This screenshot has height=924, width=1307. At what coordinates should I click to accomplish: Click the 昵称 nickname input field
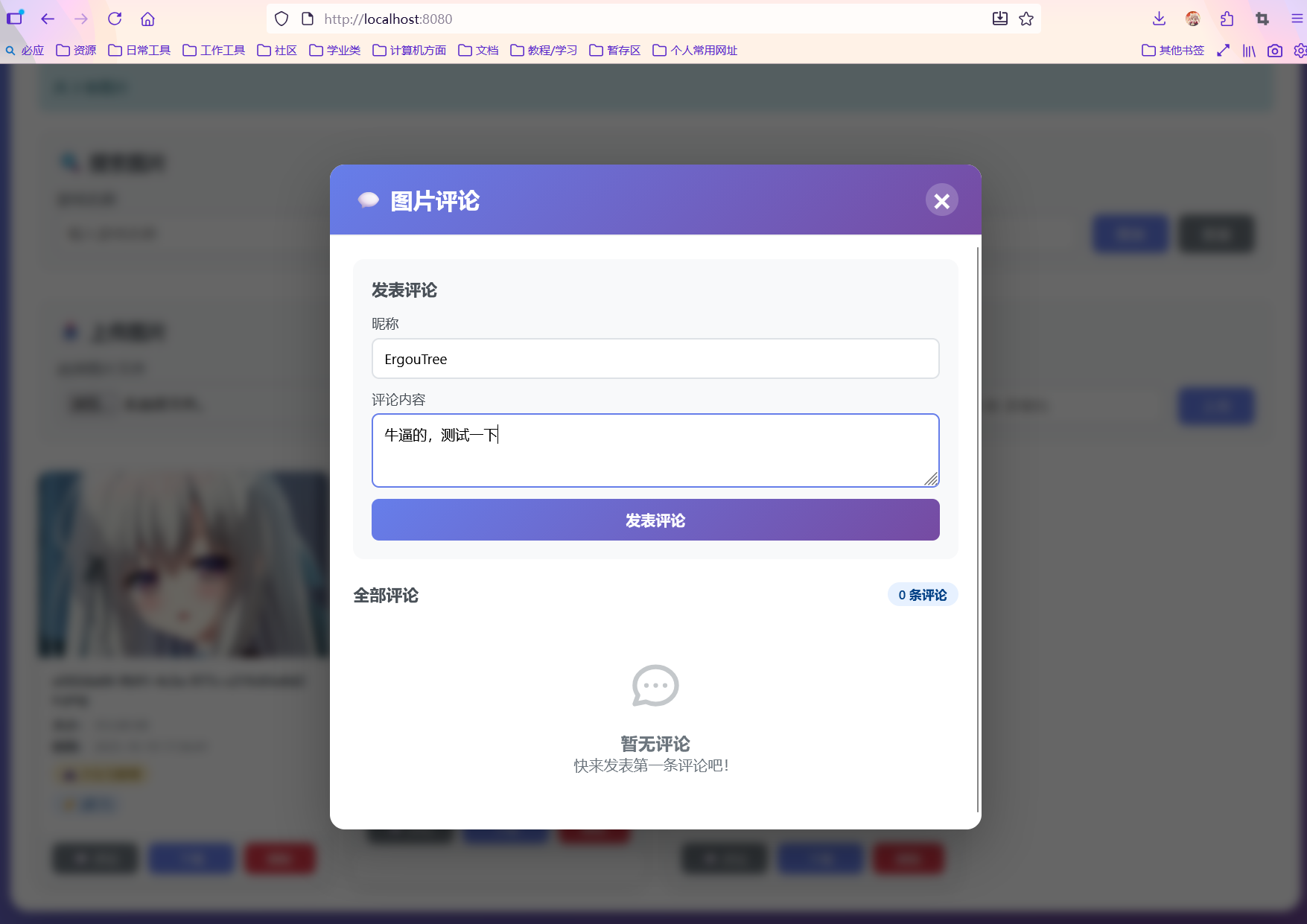pyautogui.click(x=655, y=359)
